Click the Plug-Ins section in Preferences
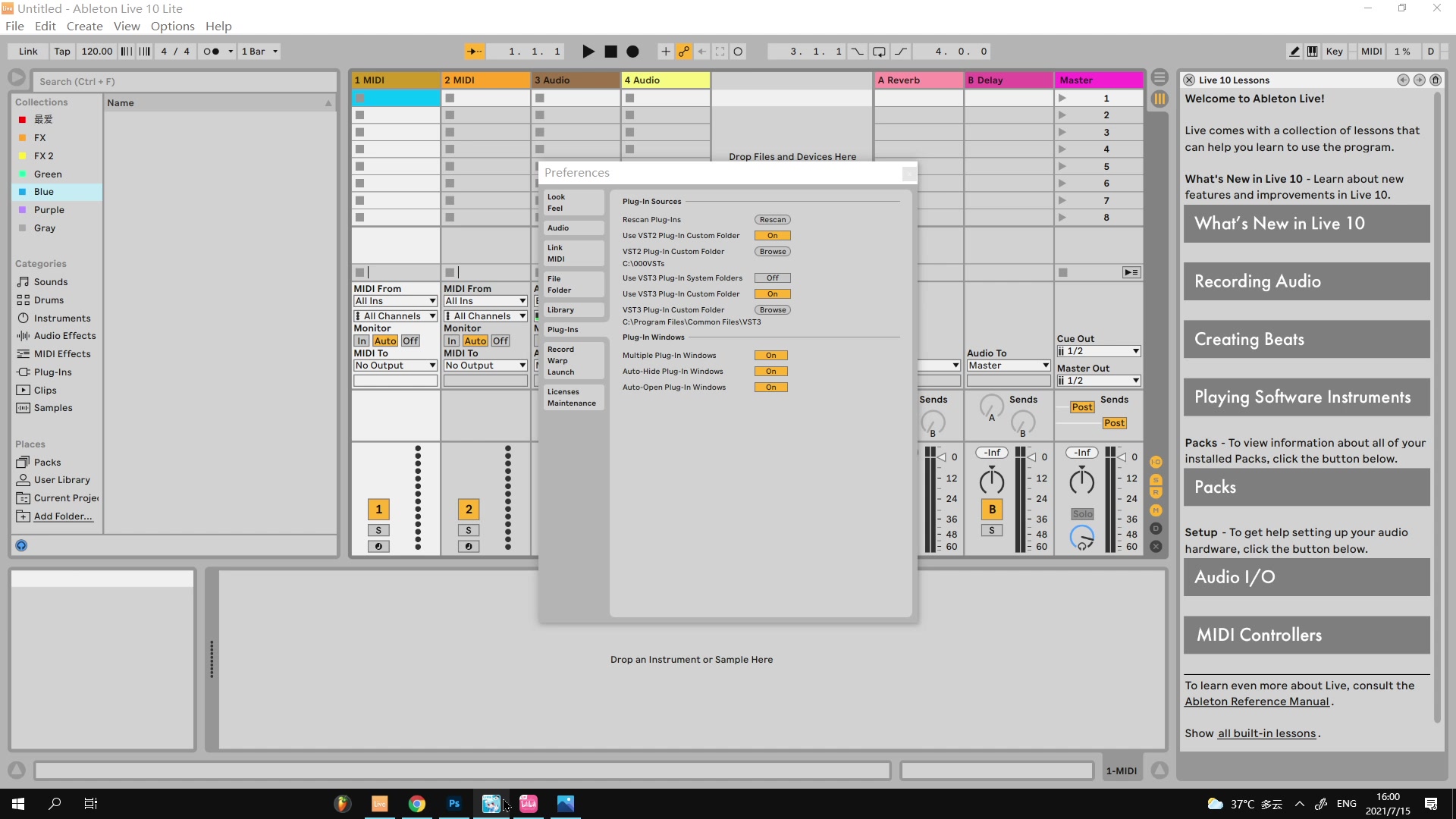 click(563, 329)
